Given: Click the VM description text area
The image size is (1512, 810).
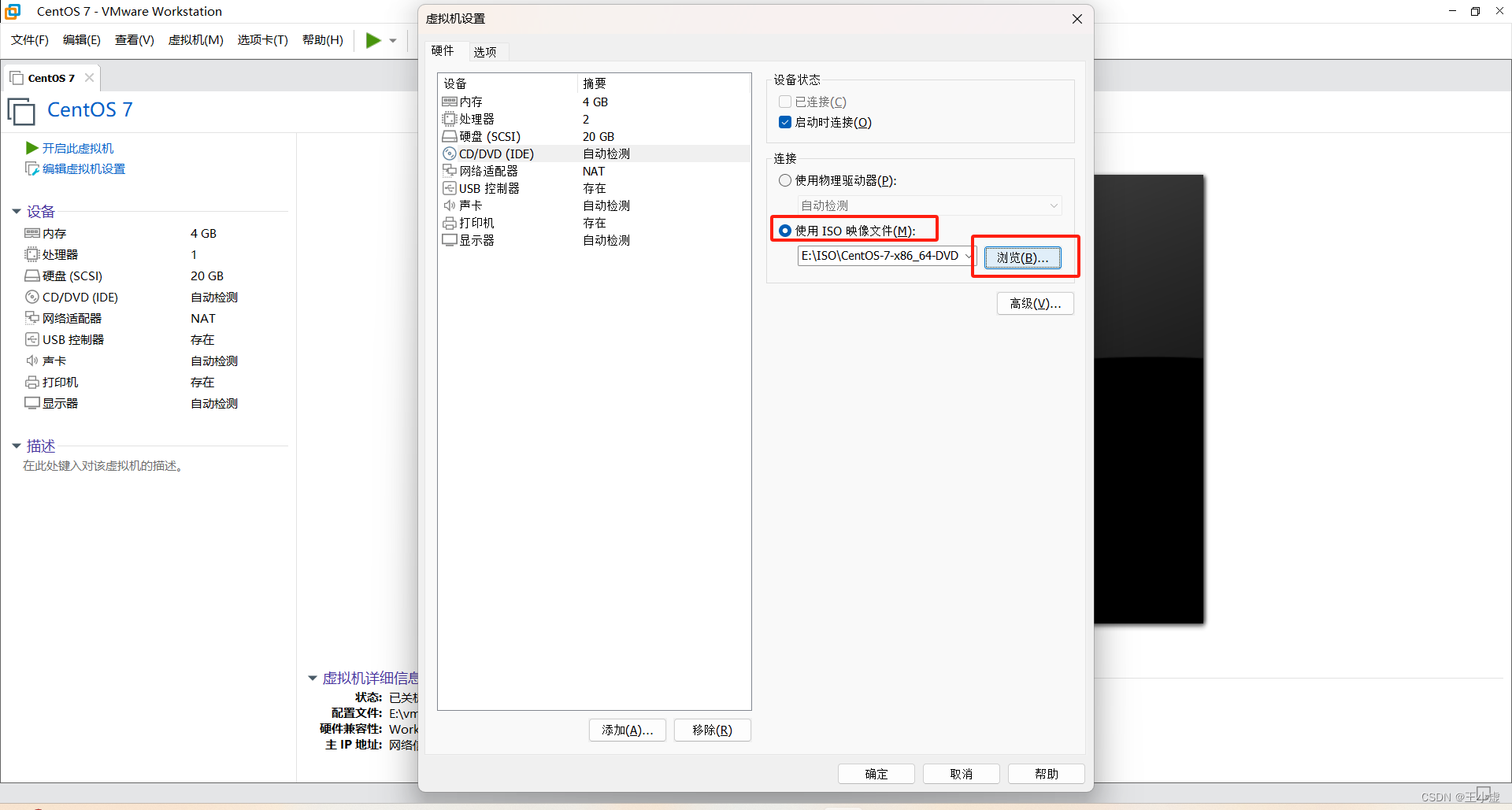Looking at the screenshot, I should click(103, 466).
